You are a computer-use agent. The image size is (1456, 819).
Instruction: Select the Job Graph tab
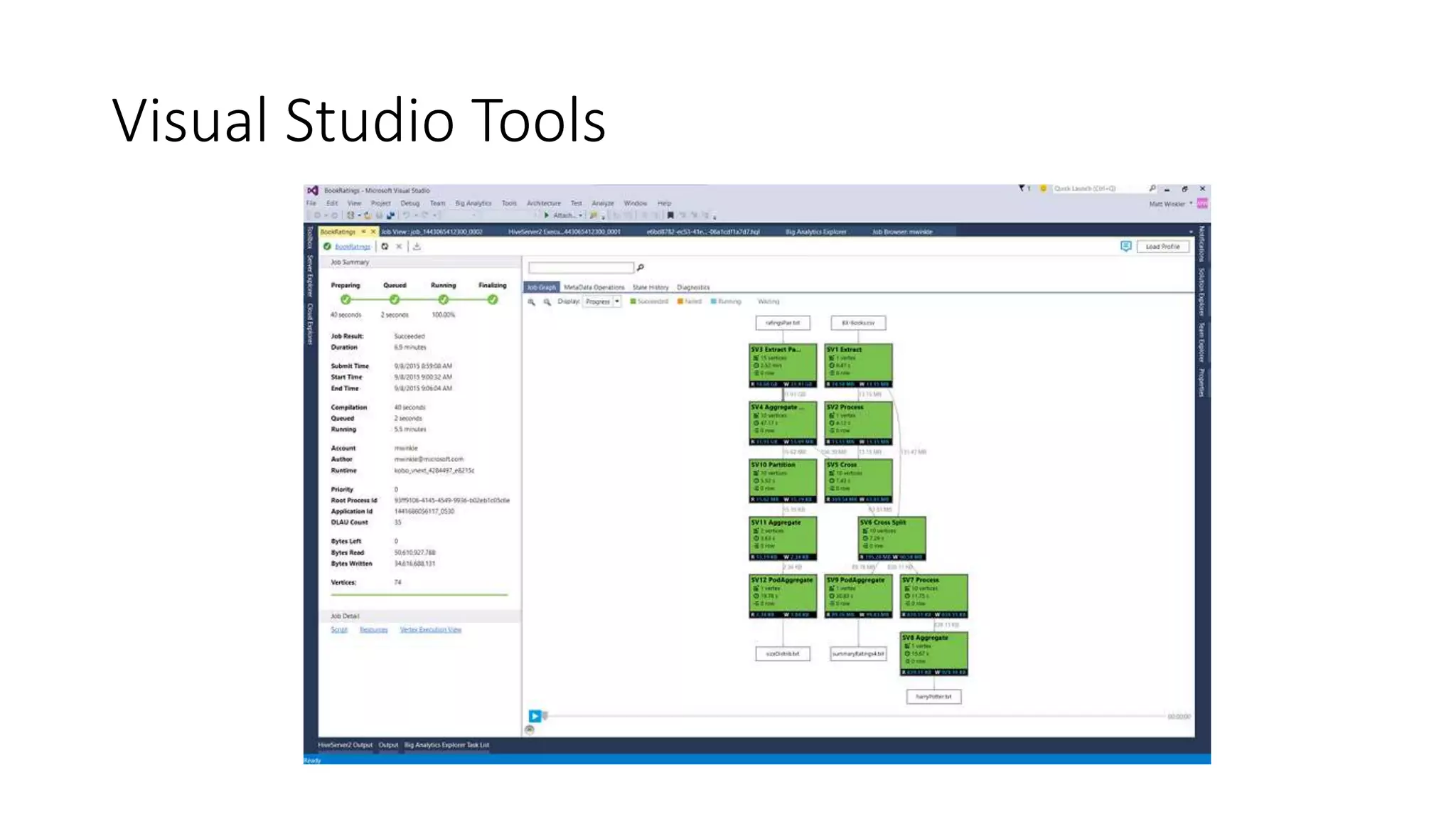(x=542, y=287)
